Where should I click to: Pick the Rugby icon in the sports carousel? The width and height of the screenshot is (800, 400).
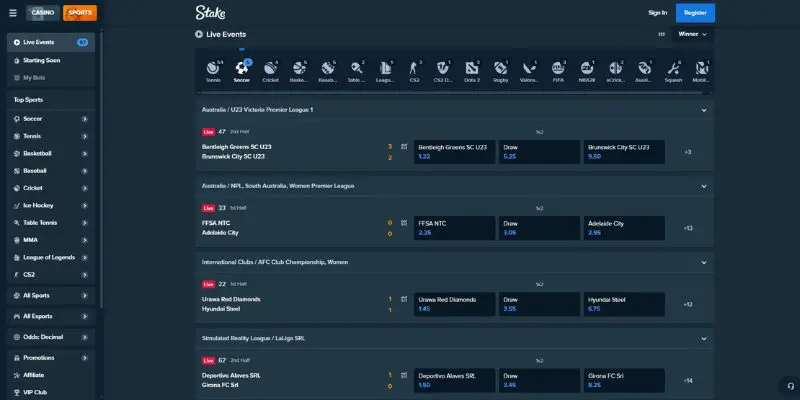[500, 70]
